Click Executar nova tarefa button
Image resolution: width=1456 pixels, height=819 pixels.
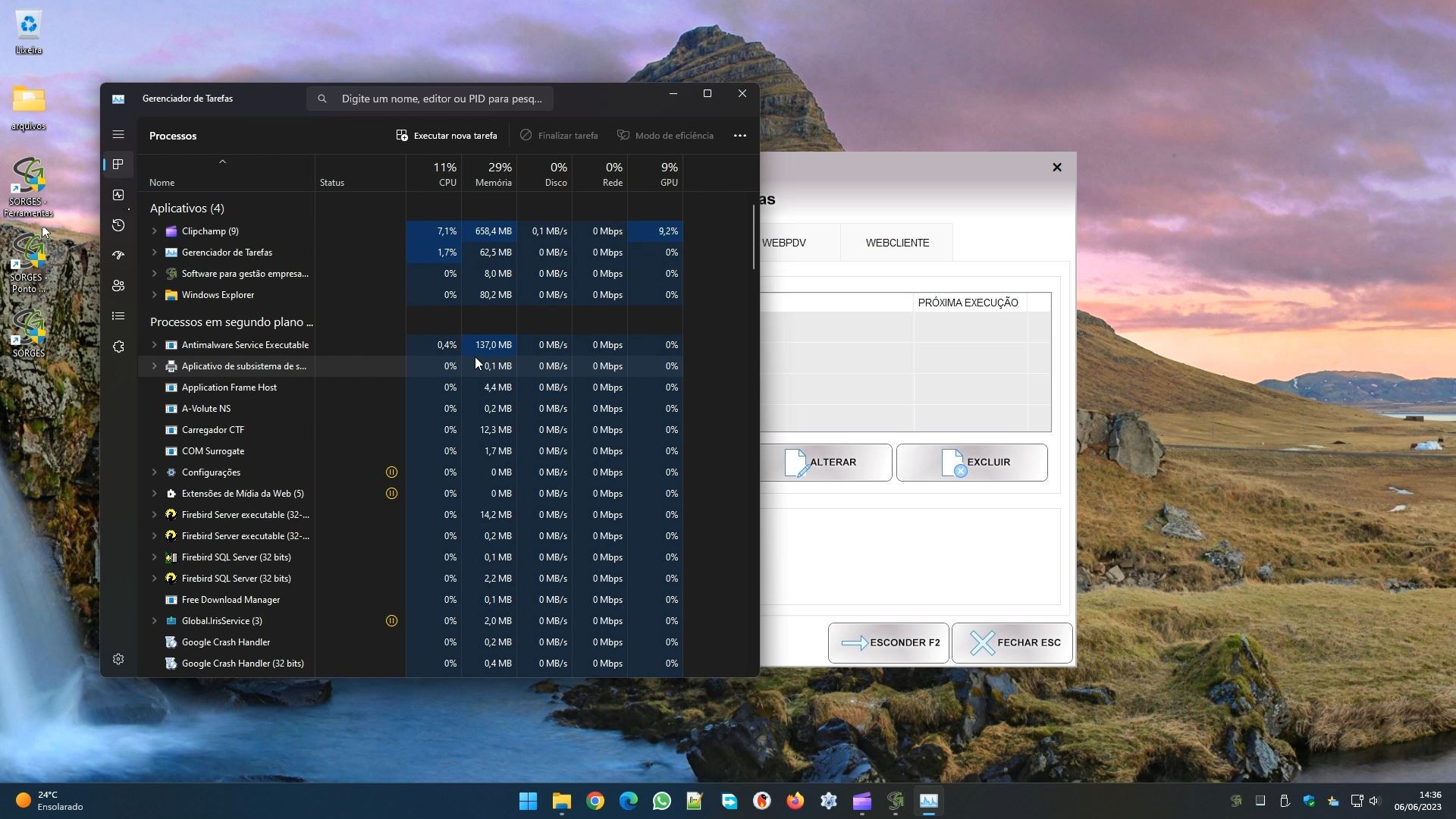[447, 136]
